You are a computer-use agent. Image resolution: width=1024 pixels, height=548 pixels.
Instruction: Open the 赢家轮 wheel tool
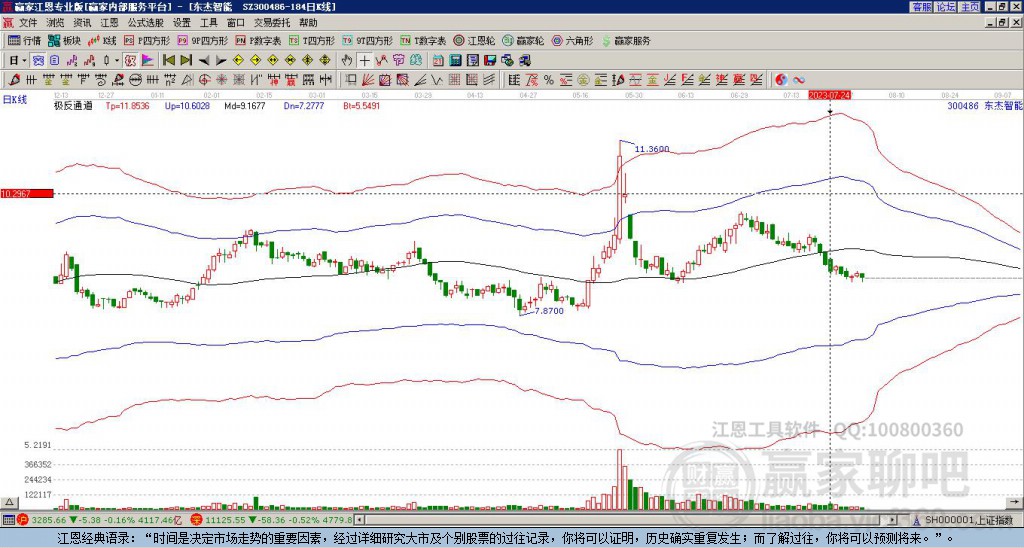523,40
